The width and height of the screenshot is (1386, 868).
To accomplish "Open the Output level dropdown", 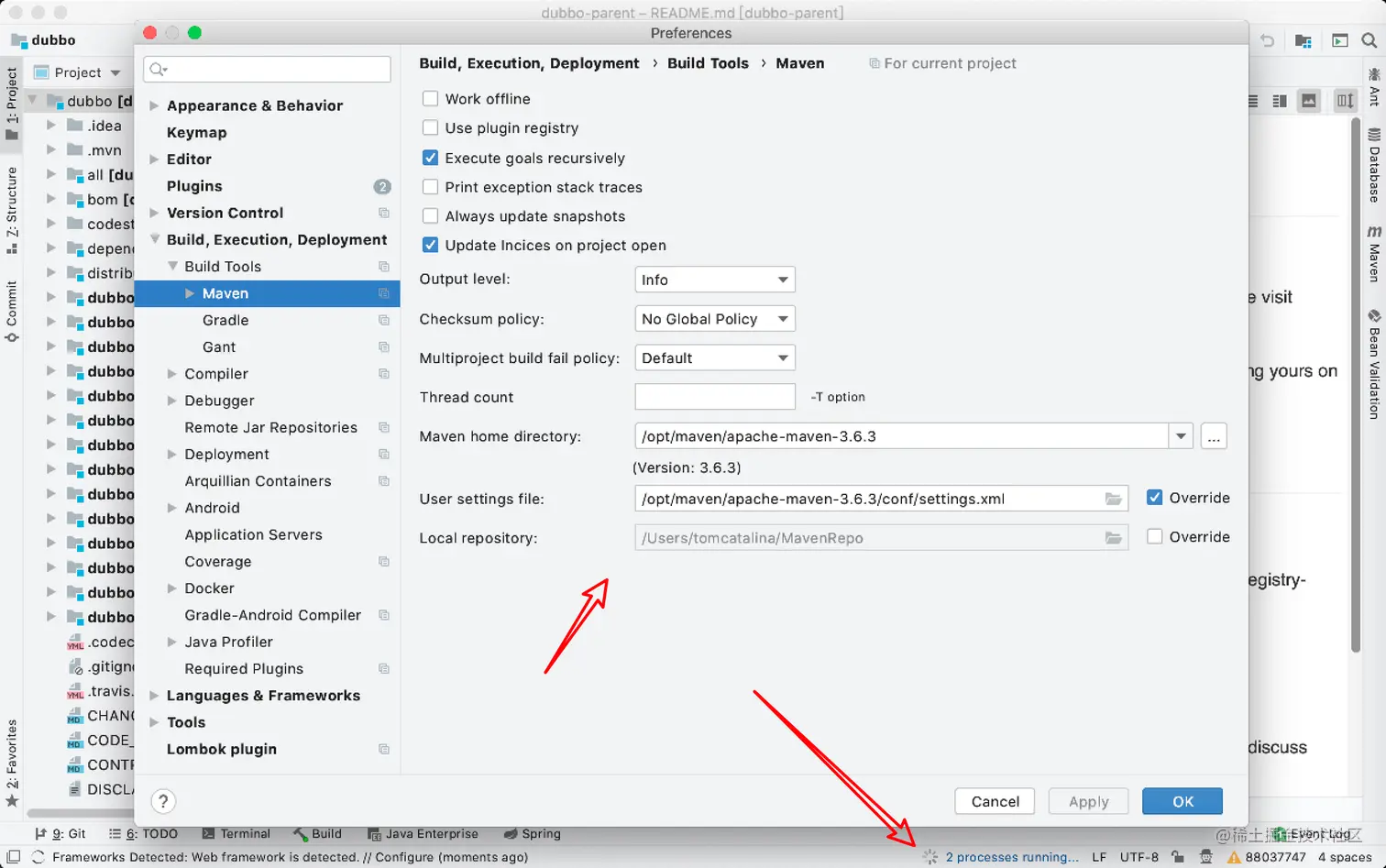I will [x=715, y=280].
